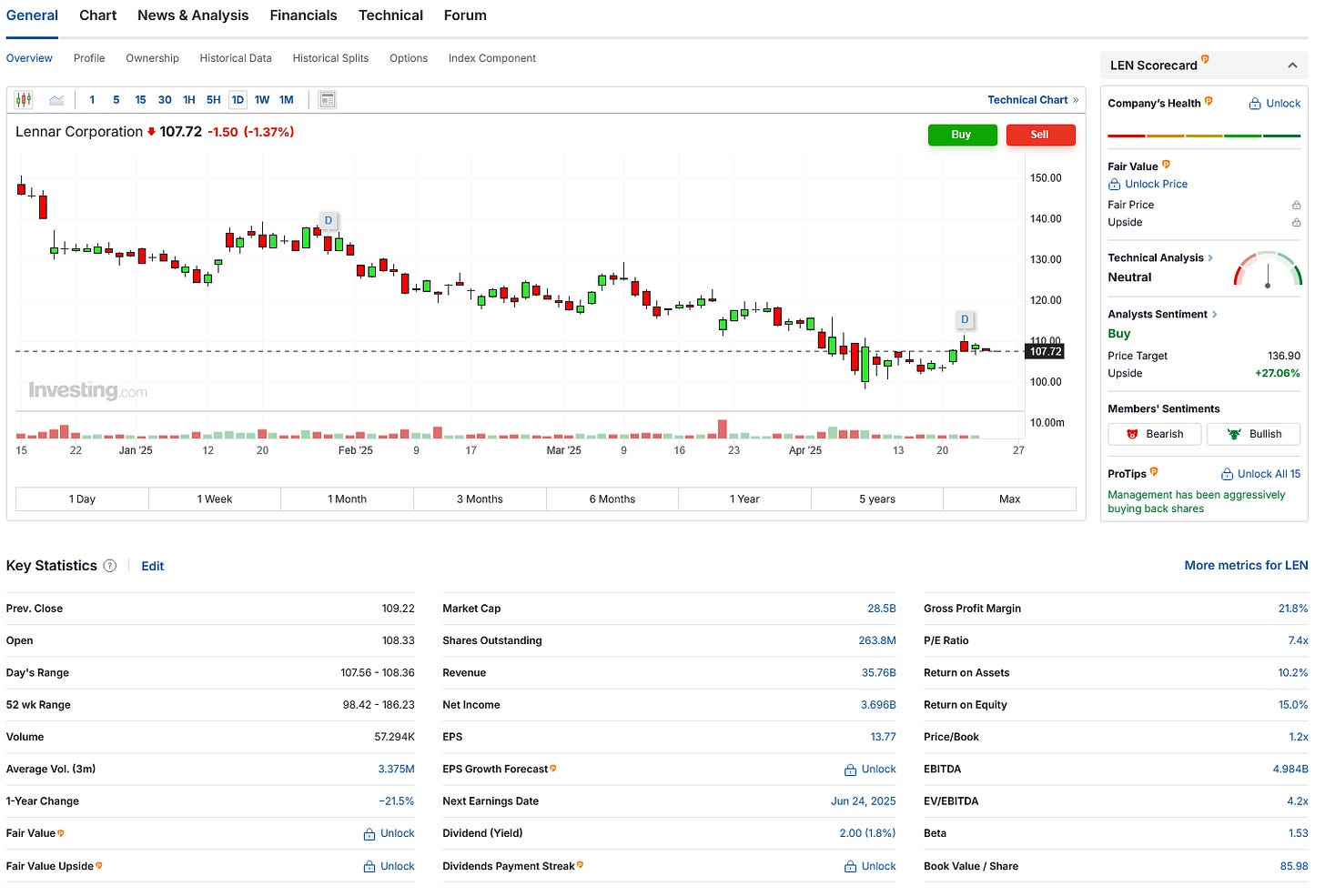
Task: Set chart interval to 1 minute
Action: click(92, 100)
